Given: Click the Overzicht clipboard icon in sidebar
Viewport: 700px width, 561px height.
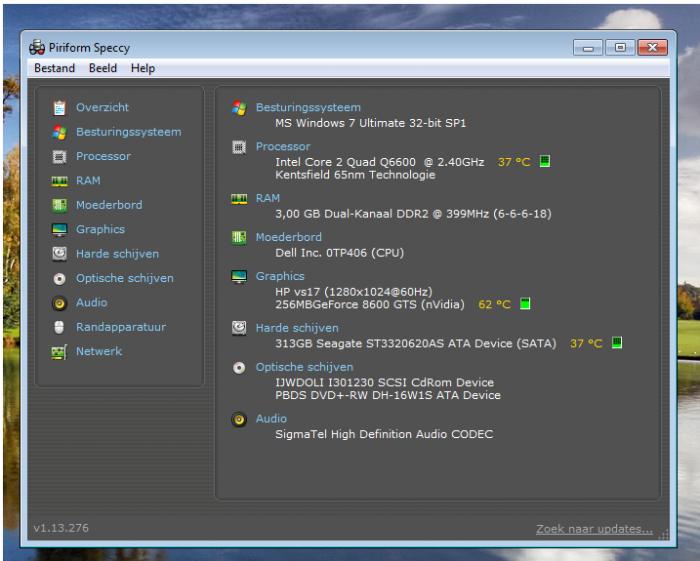Looking at the screenshot, I should [x=59, y=108].
